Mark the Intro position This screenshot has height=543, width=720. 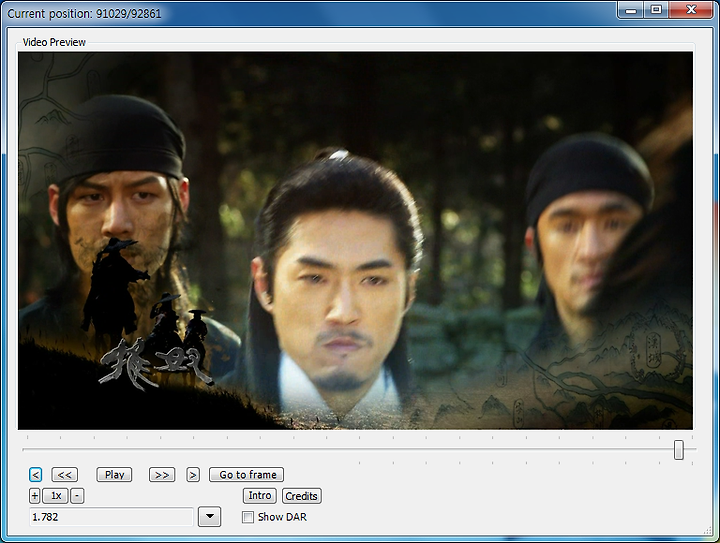coord(259,496)
